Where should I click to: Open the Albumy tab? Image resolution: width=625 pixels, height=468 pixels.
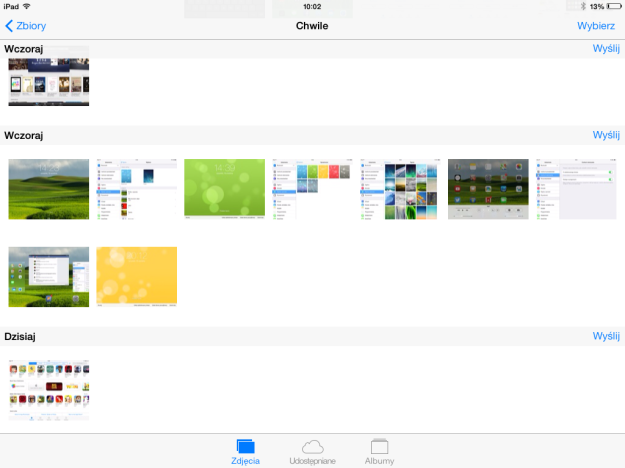tap(379, 452)
